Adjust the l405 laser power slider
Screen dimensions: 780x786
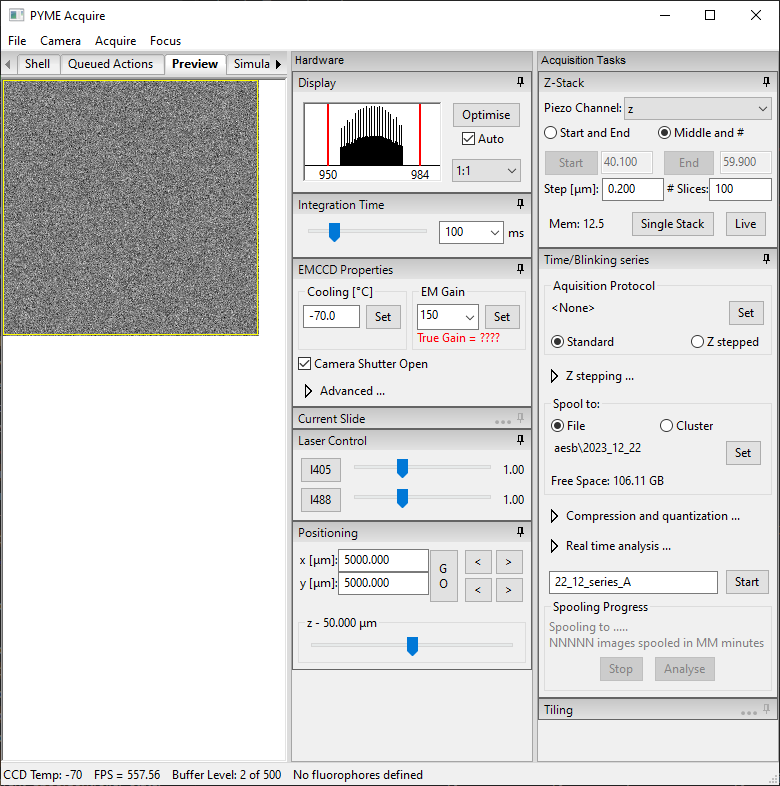[x=402, y=469]
